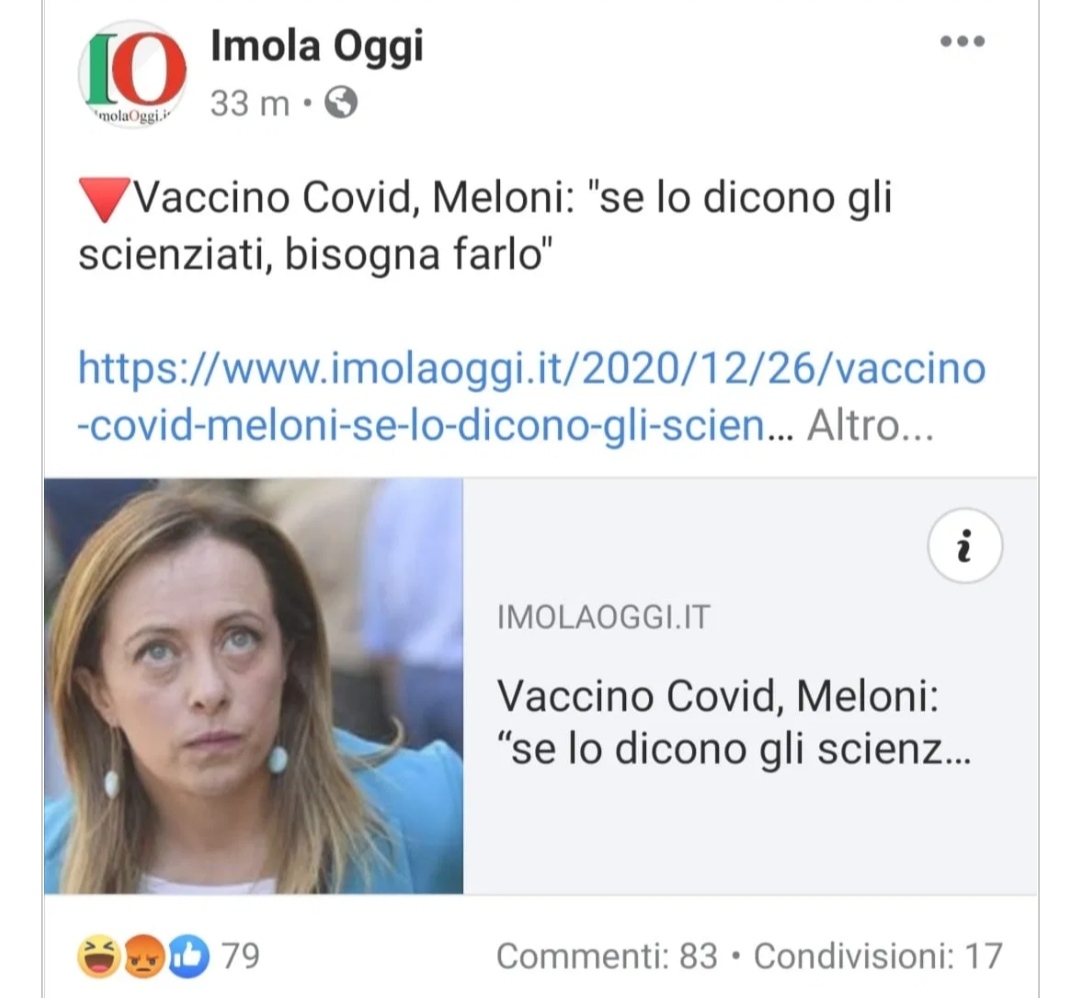Viewport: 1080px width, 998px height.
Task: View the 79 reactions count
Action: coord(240,957)
